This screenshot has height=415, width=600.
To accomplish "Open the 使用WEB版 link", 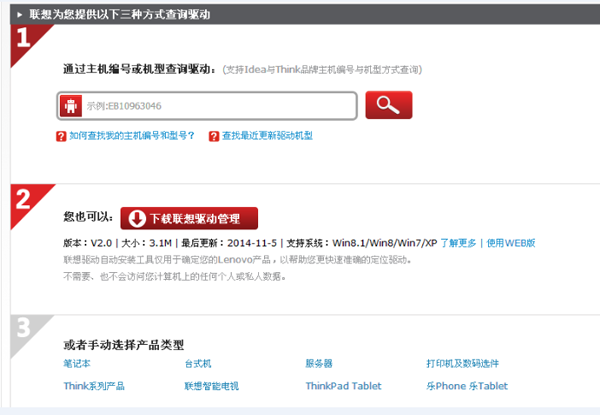I will click(x=510, y=243).
